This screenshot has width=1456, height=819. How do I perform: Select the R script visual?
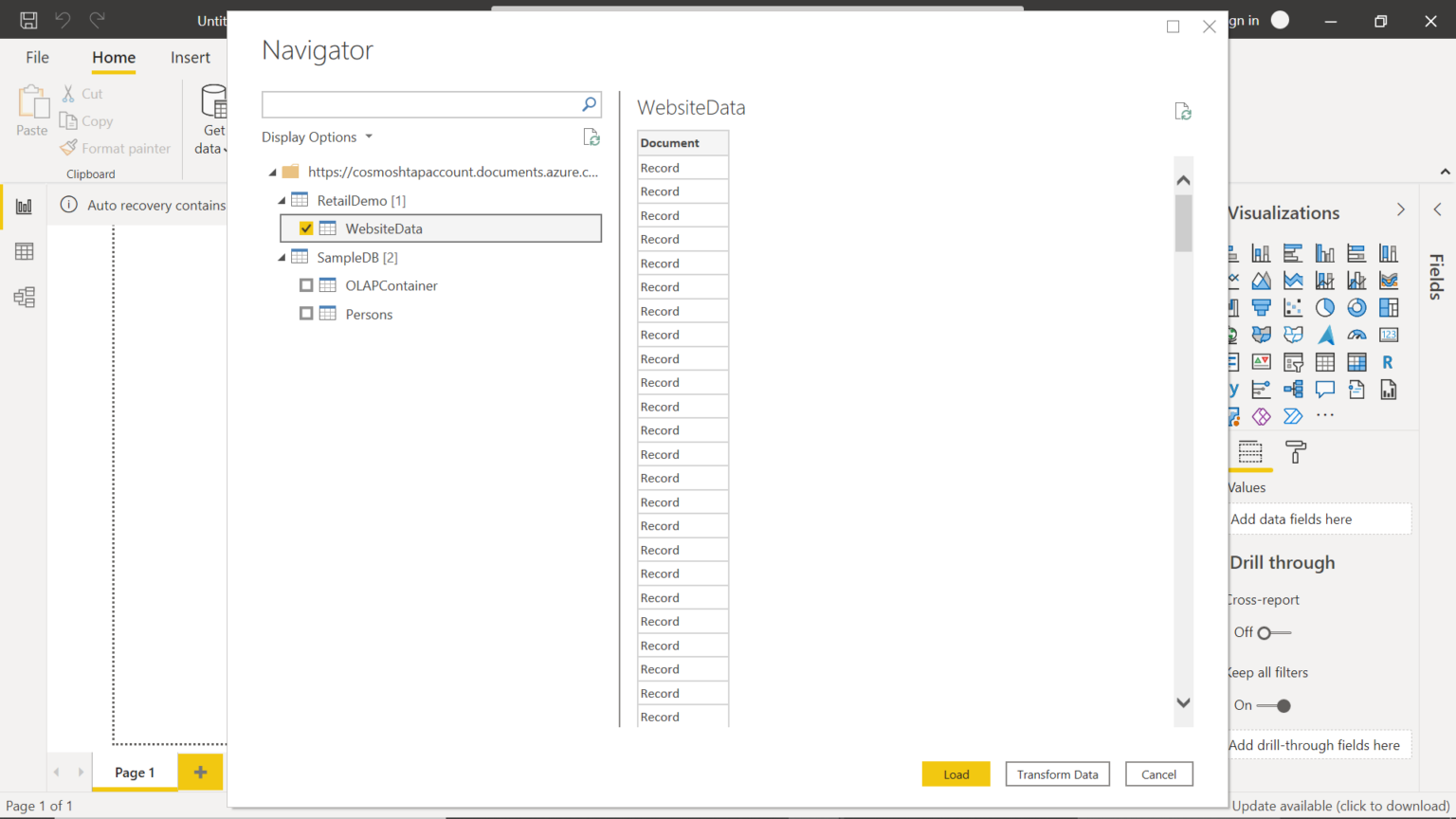1388,362
